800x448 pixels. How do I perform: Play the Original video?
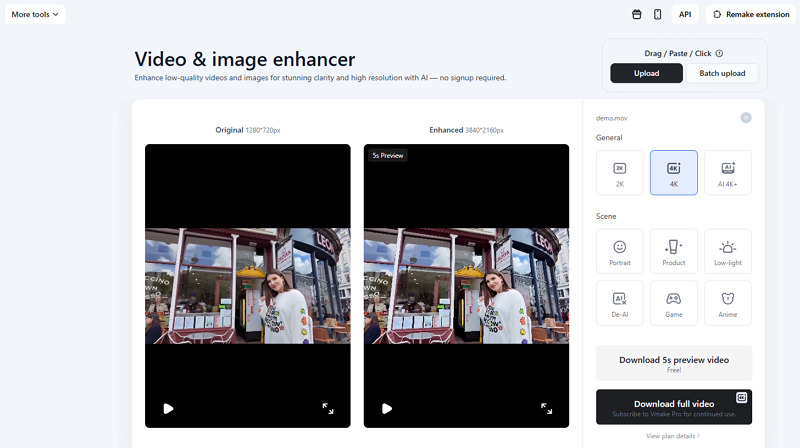(168, 409)
